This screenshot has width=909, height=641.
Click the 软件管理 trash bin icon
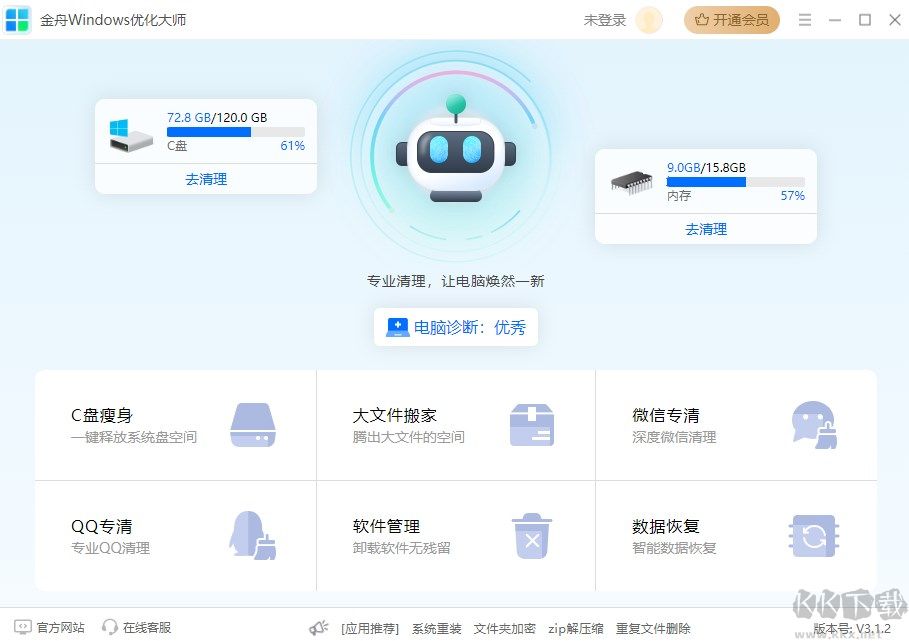pos(532,536)
